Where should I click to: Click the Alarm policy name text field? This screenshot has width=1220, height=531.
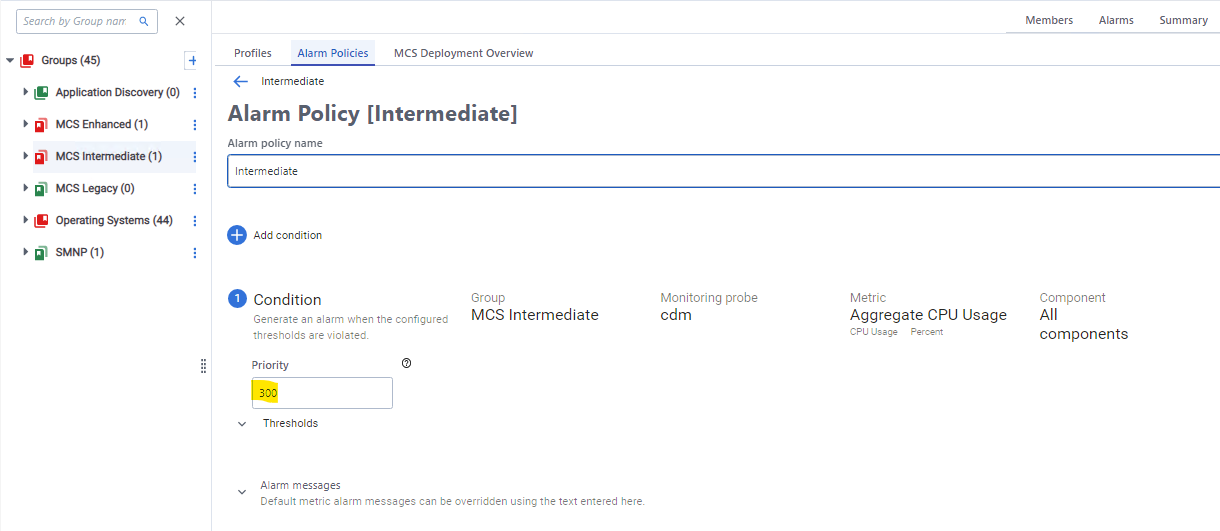click(720, 171)
